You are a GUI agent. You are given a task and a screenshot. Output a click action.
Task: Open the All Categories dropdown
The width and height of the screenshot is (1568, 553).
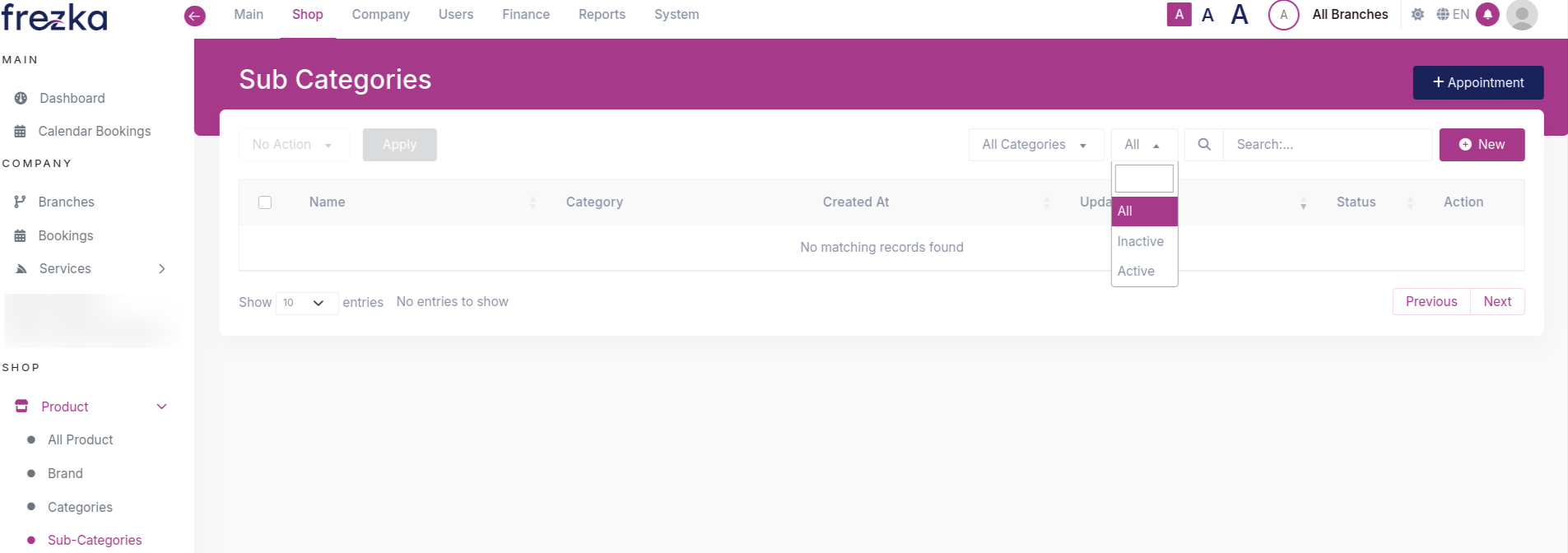point(1035,145)
